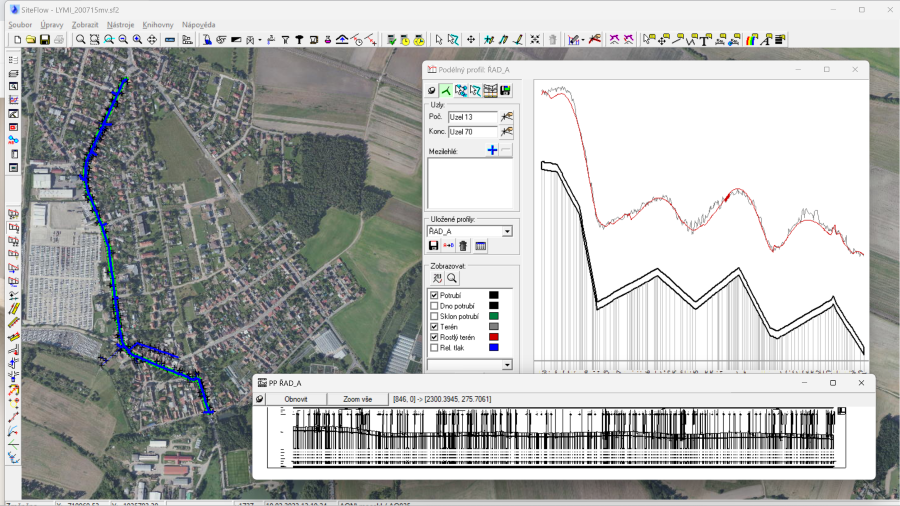This screenshot has height=506, width=900.
Task: Click the rainbow color legend icon
Action: click(751, 40)
